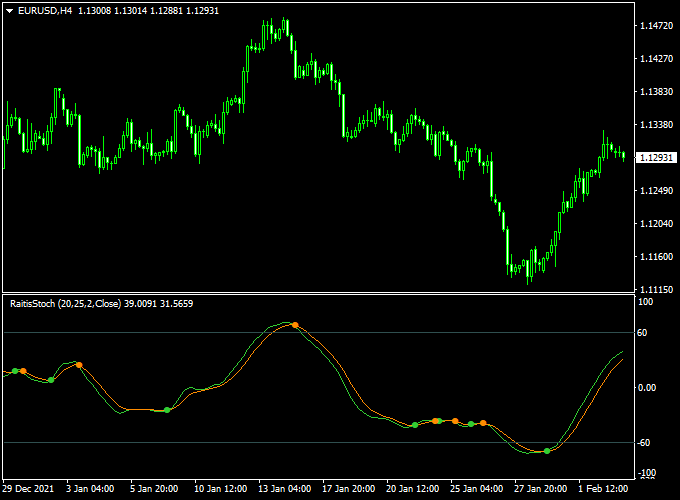The height and width of the screenshot is (500, 680).
Task: Click the 1.12040 price axis label
Action: [x=656, y=224]
